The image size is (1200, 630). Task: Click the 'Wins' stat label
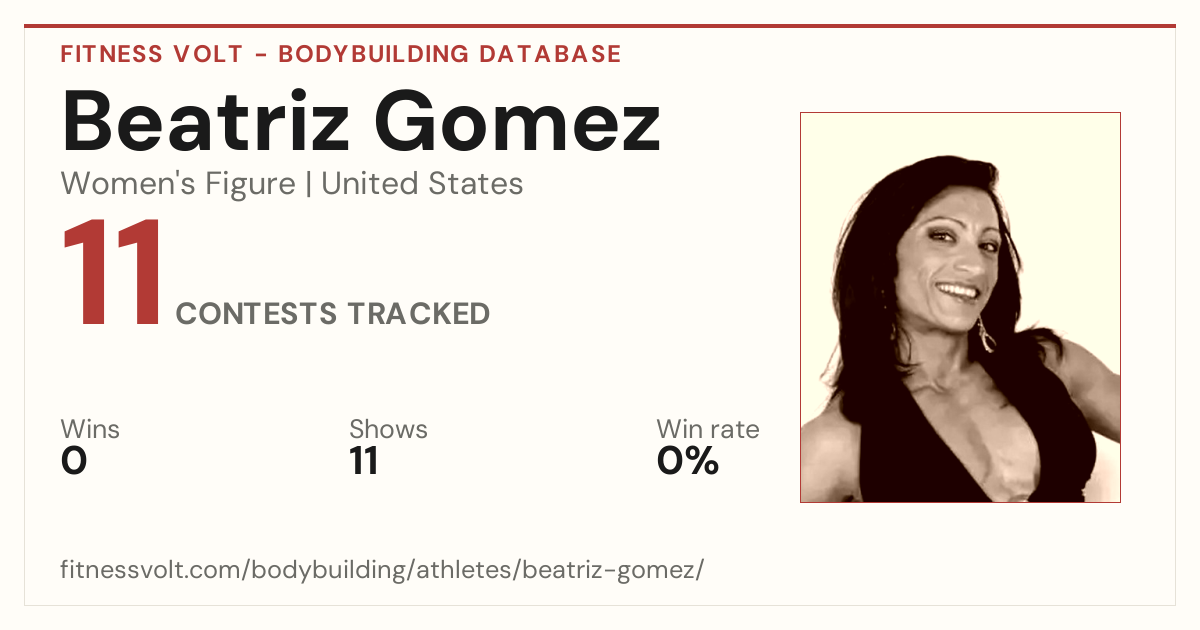pos(90,430)
